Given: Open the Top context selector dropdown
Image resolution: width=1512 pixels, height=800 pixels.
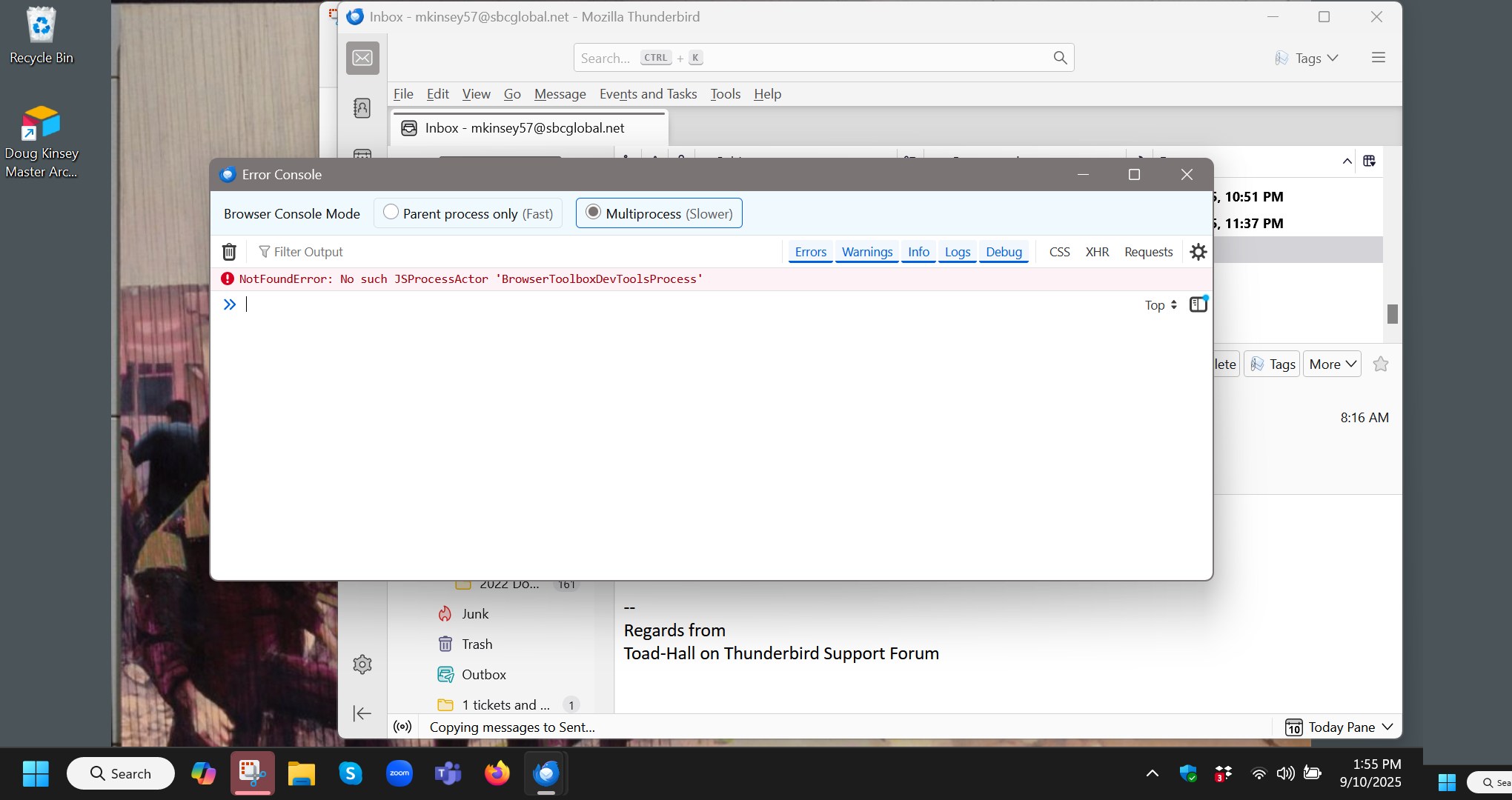Looking at the screenshot, I should 1160,305.
